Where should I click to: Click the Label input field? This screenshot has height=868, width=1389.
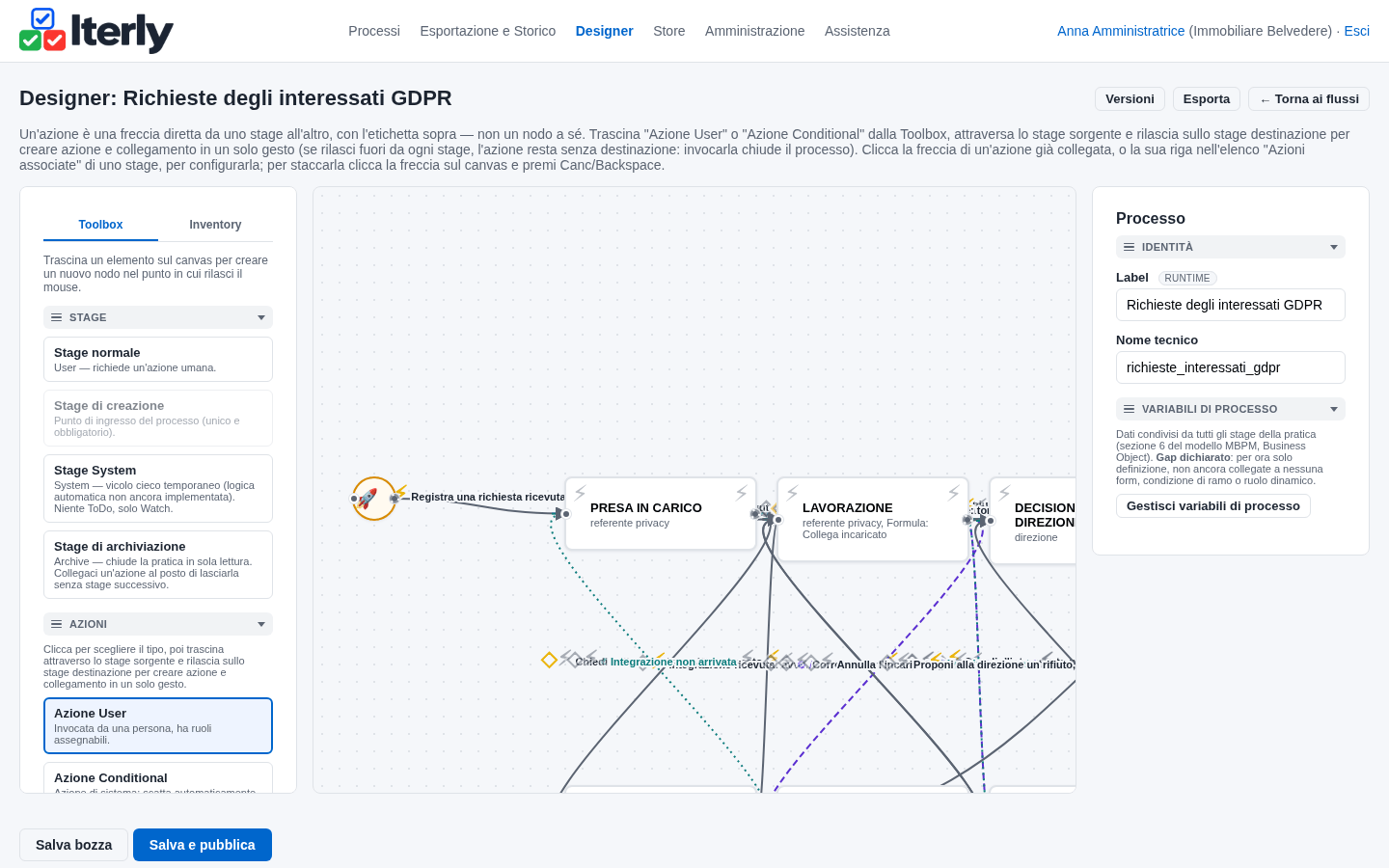[x=1231, y=305]
